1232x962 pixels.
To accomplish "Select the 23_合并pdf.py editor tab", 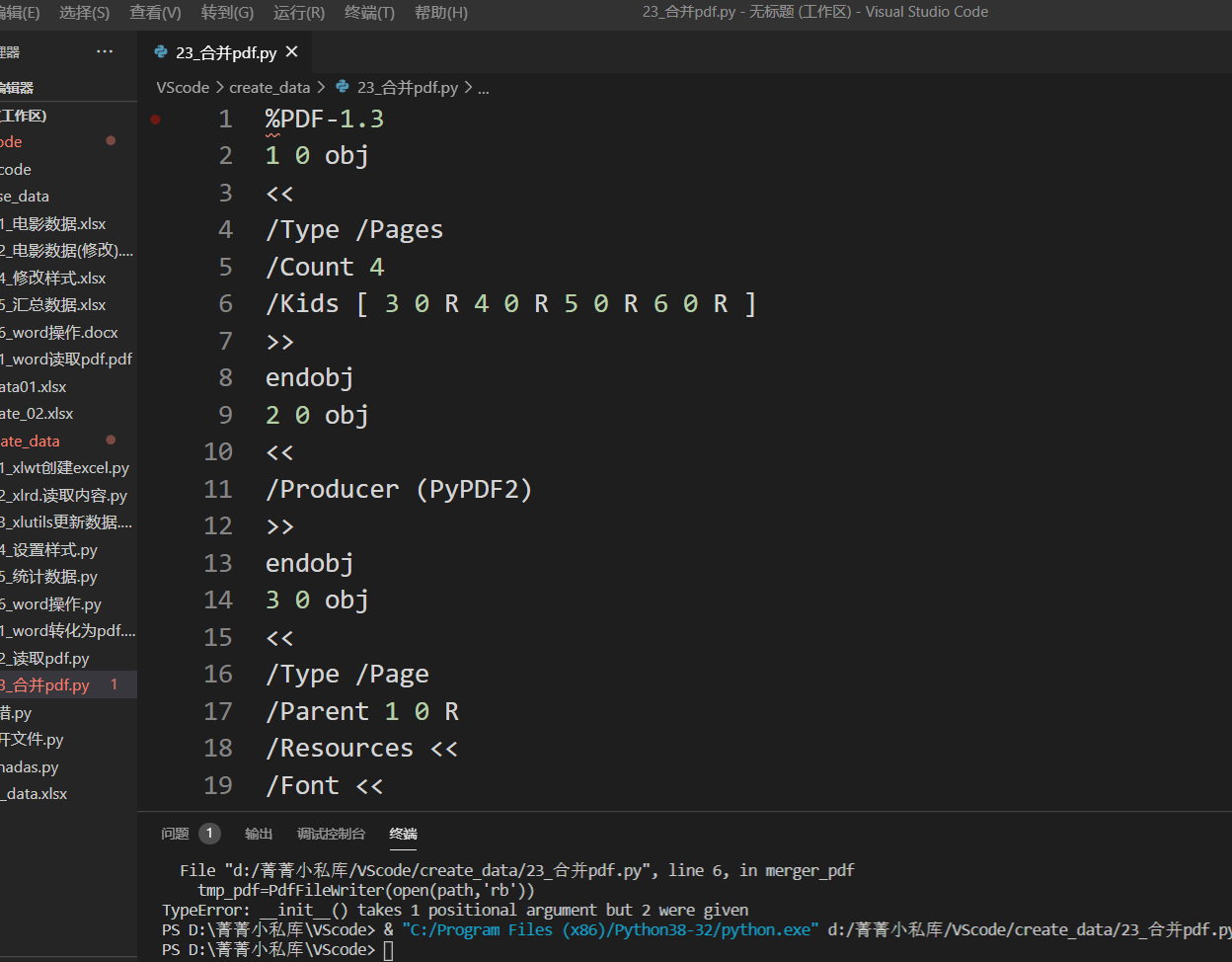I will click(x=226, y=52).
